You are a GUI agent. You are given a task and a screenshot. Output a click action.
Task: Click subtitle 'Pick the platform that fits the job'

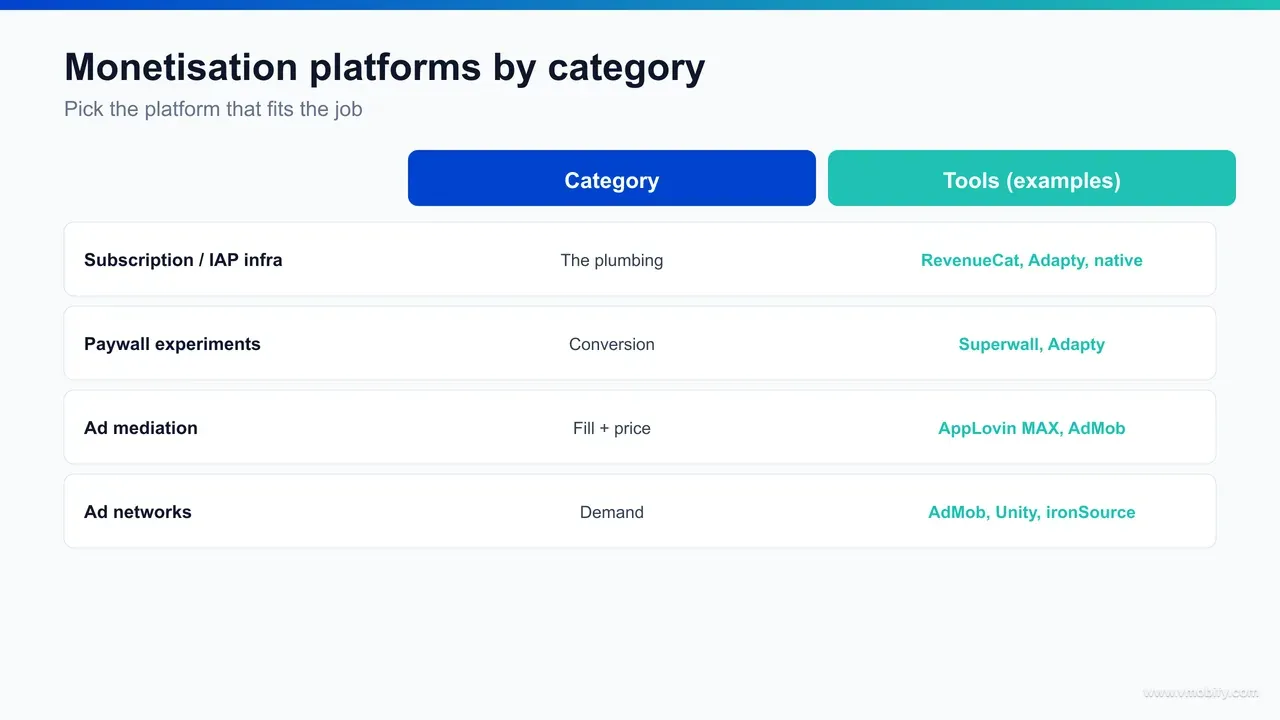coord(213,109)
